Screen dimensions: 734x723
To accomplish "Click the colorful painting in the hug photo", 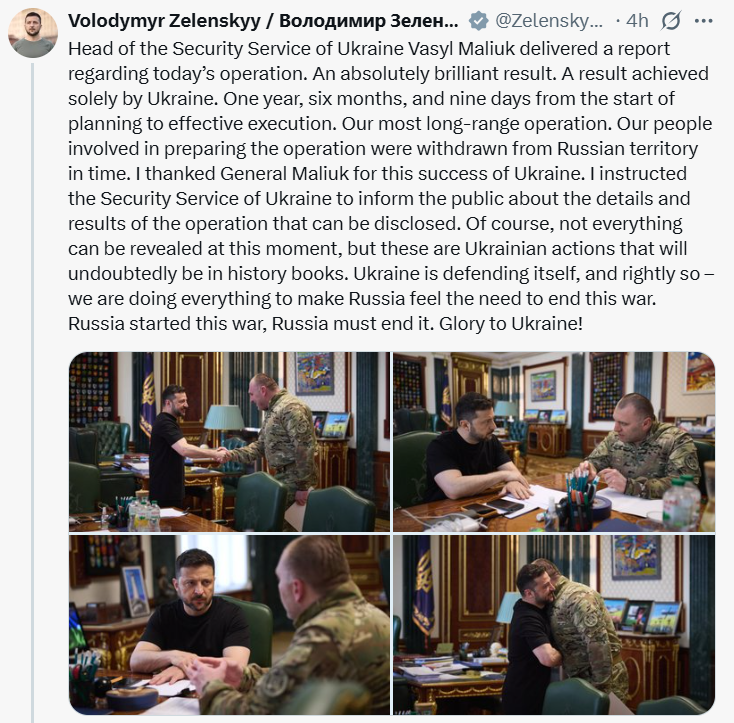I will click(636, 556).
